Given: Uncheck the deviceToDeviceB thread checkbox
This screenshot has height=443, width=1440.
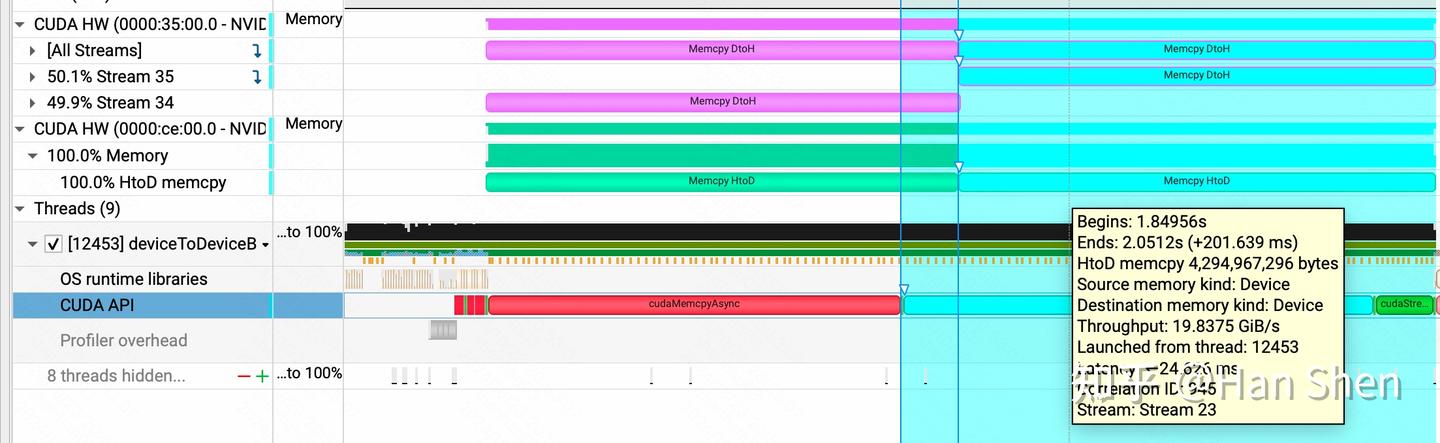Looking at the screenshot, I should pos(54,244).
